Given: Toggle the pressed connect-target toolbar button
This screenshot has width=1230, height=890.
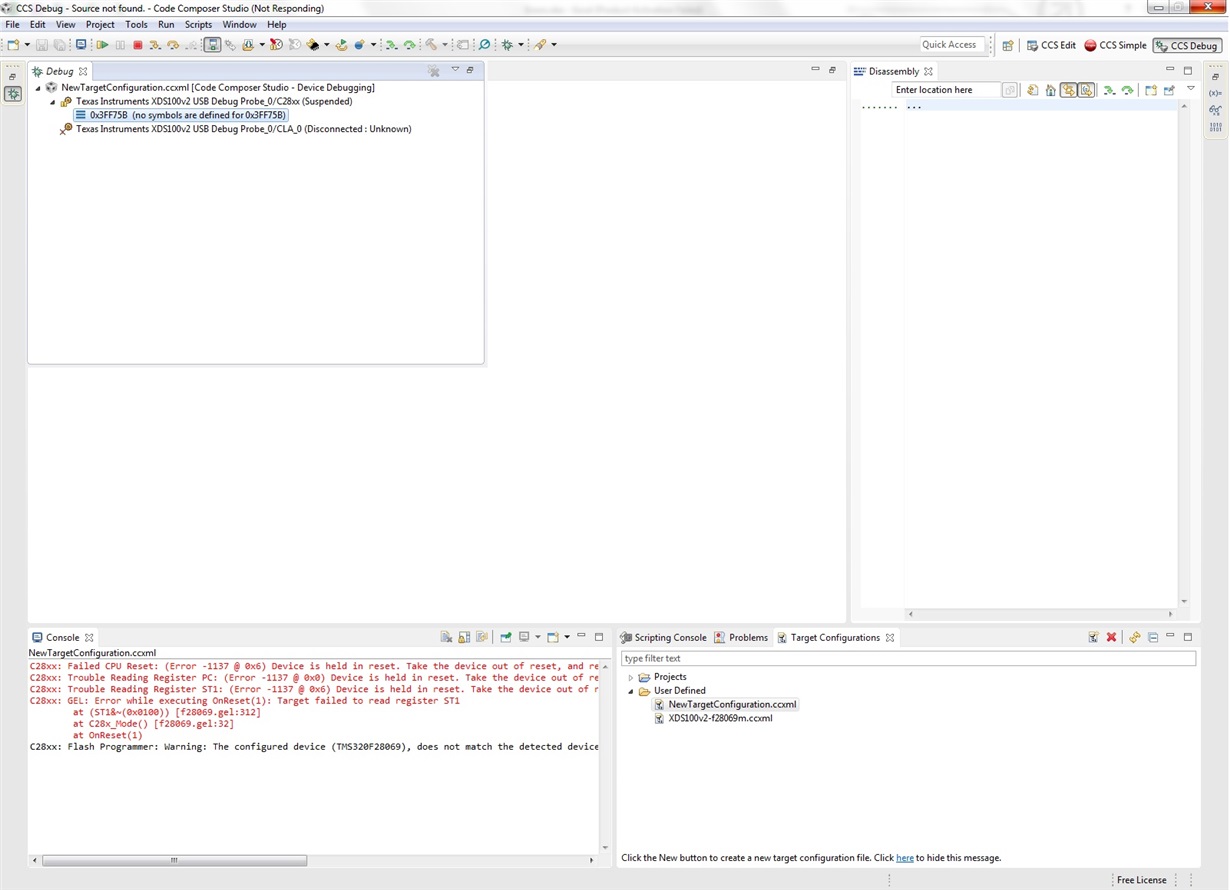Looking at the screenshot, I should click(x=212, y=45).
